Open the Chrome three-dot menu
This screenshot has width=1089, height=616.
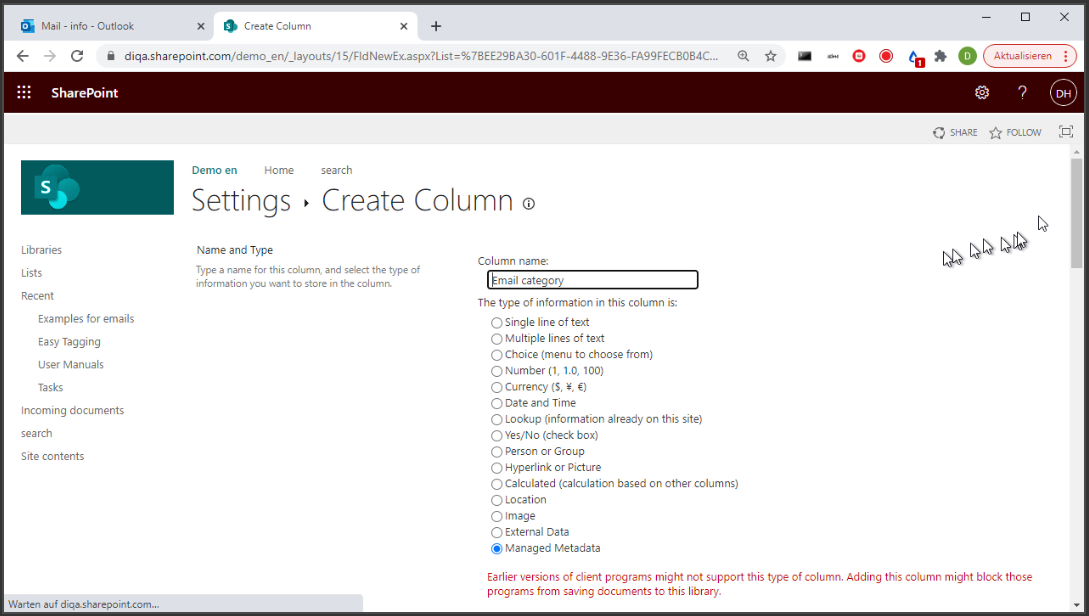pos(1069,56)
